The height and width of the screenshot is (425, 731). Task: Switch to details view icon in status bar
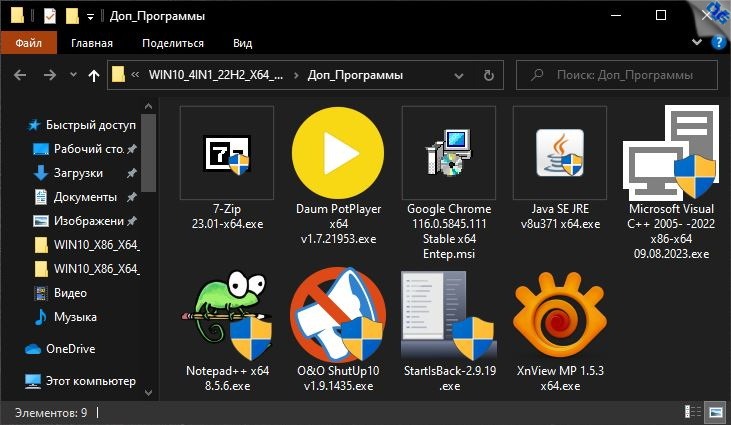pos(693,411)
